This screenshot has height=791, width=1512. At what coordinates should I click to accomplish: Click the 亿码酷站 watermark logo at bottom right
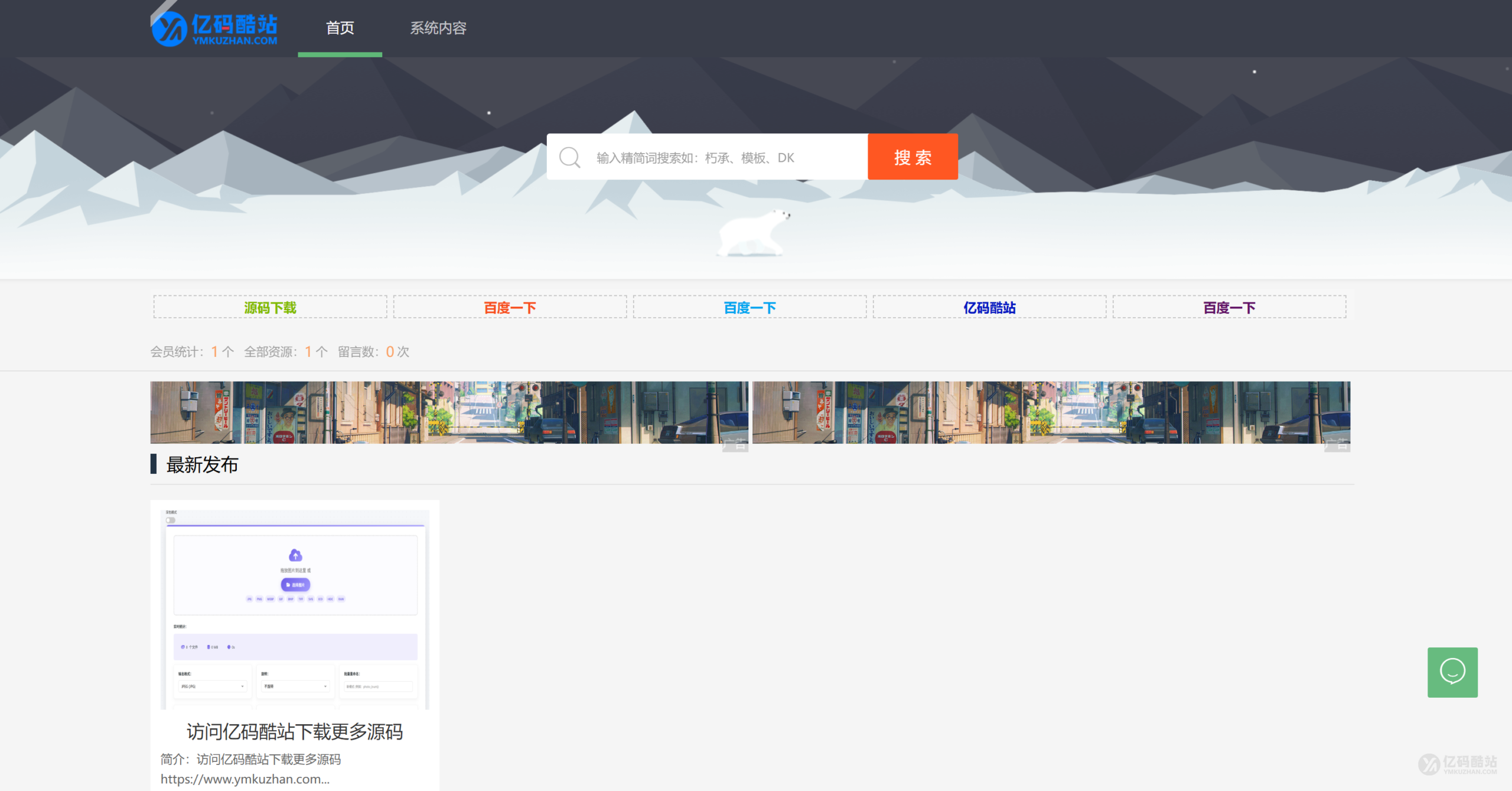[x=1458, y=763]
